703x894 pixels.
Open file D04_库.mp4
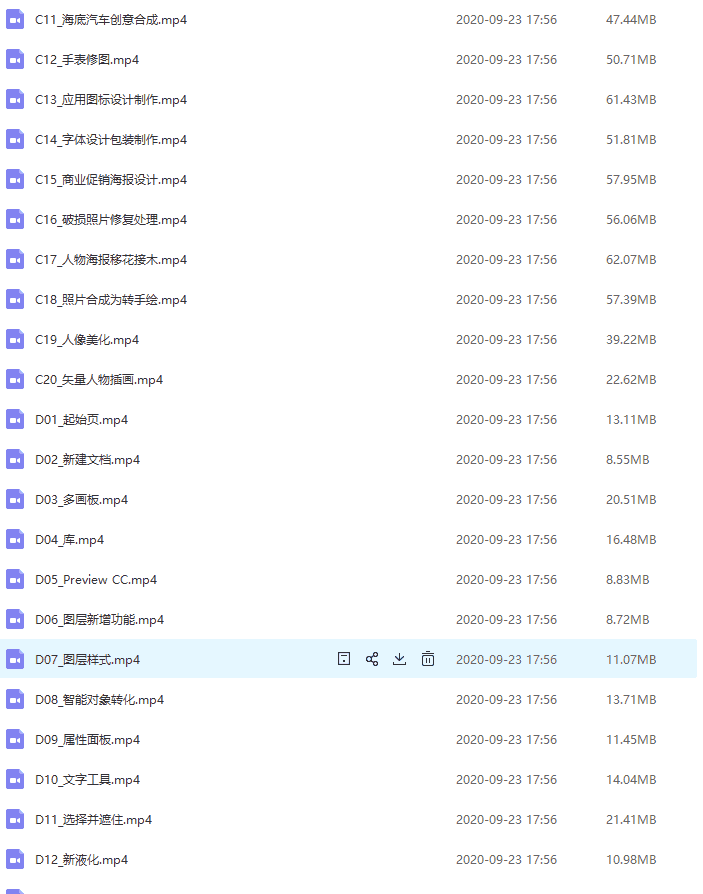tap(70, 539)
